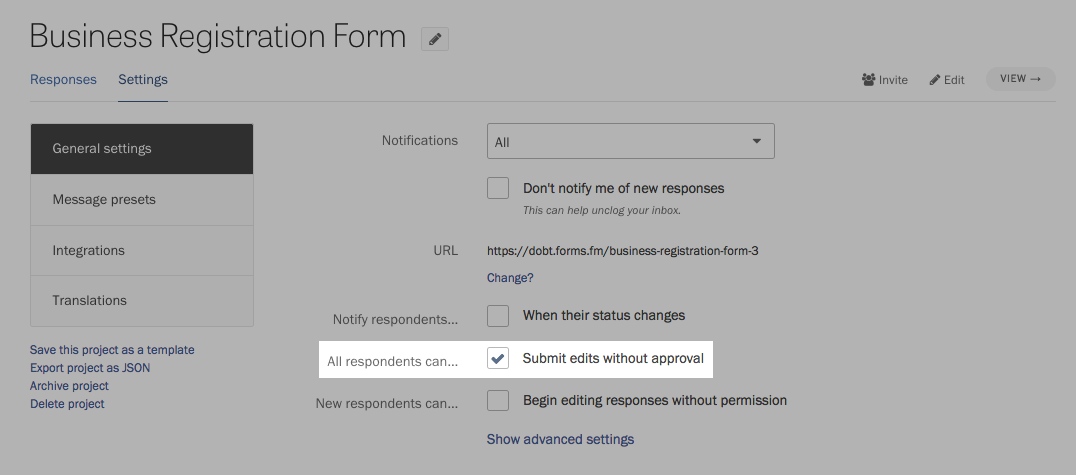Switch to the Responses tab

(x=63, y=80)
